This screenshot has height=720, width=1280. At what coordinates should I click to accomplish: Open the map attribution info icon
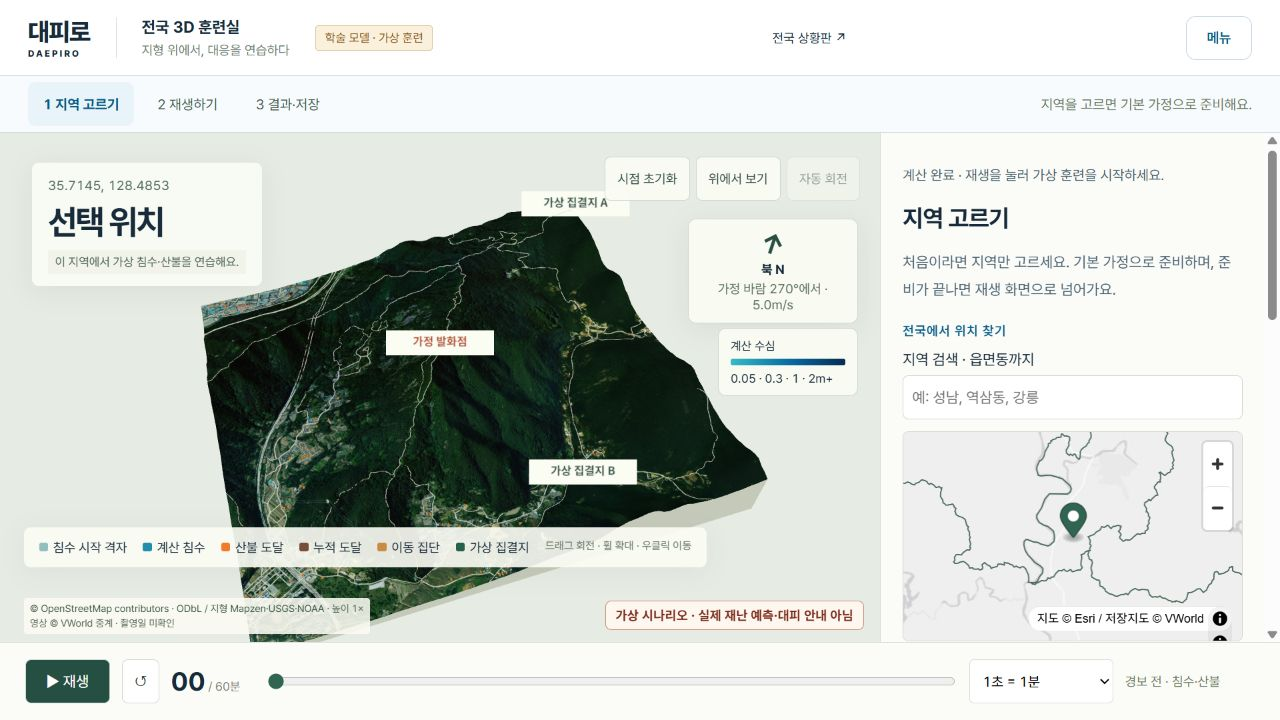tap(1220, 618)
